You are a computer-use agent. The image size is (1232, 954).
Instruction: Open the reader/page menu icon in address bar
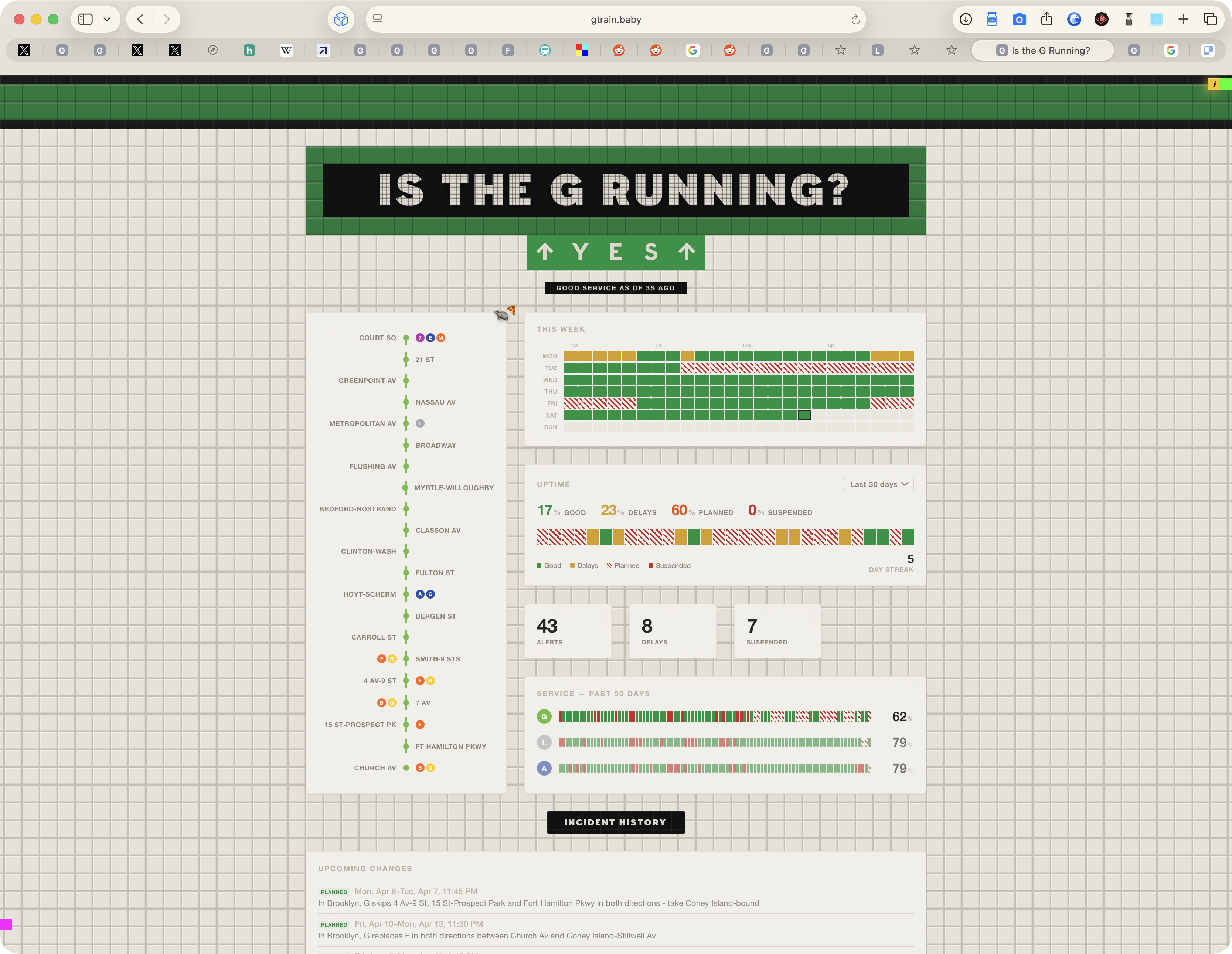[377, 19]
